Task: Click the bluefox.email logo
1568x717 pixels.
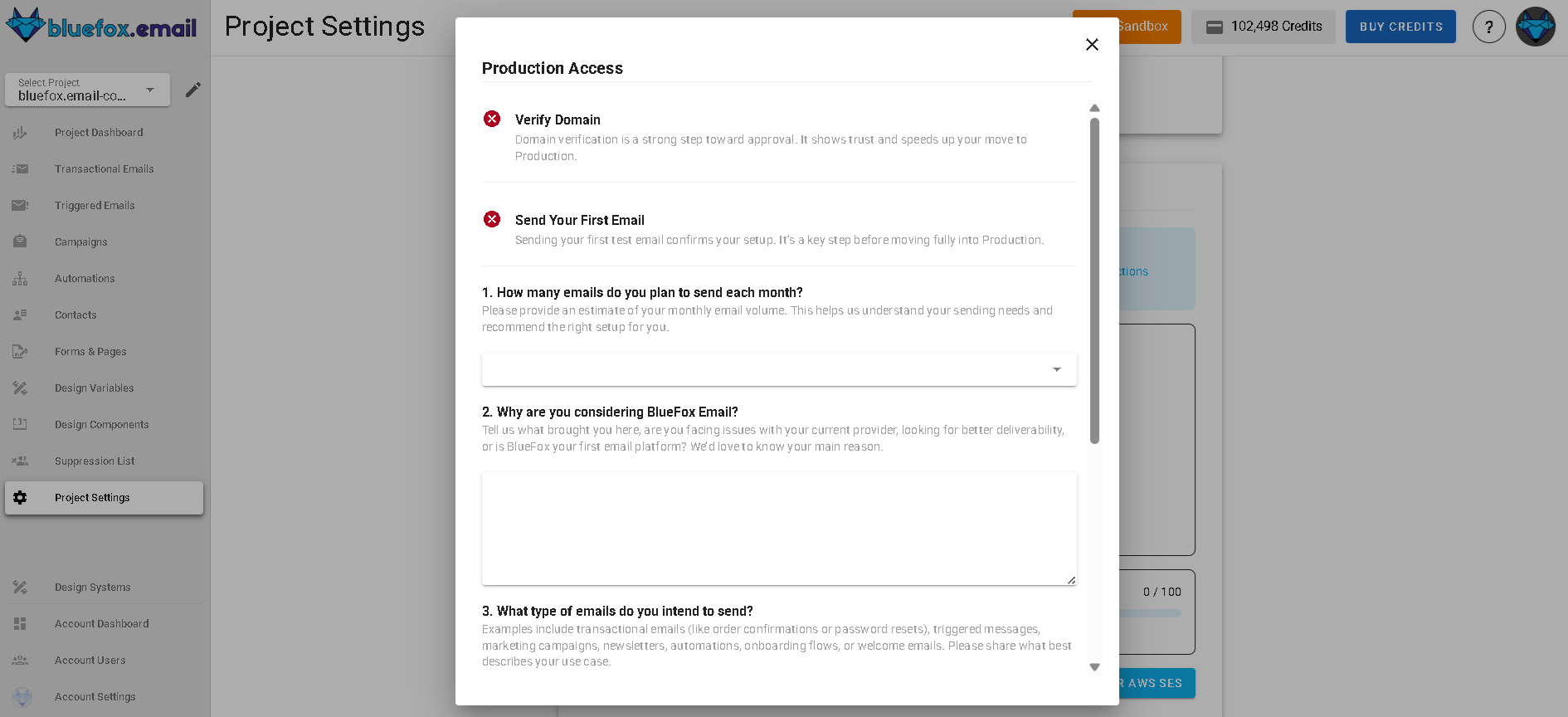Action: tap(101, 27)
